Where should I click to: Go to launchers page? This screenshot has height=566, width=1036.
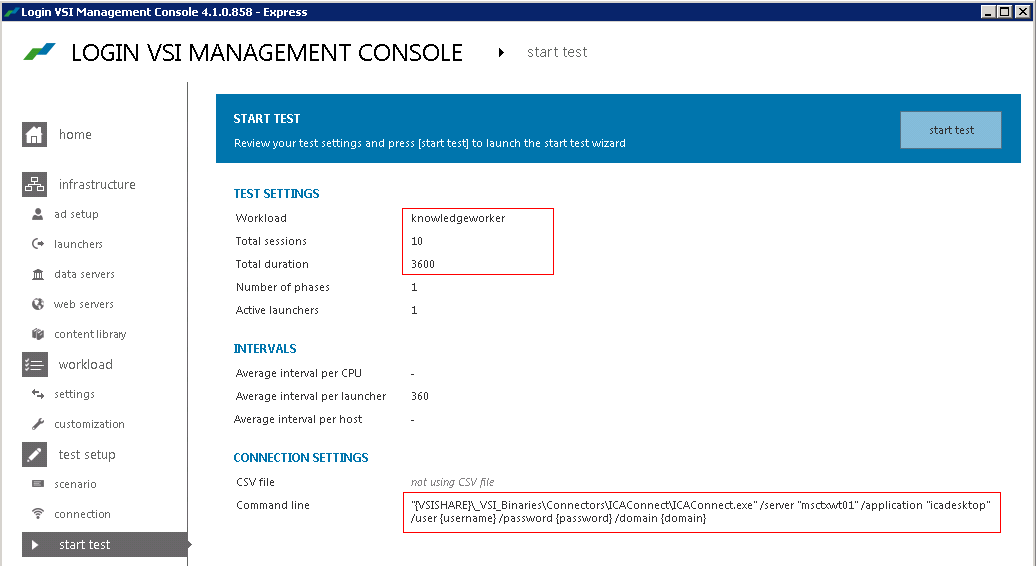pyautogui.click(x=78, y=244)
